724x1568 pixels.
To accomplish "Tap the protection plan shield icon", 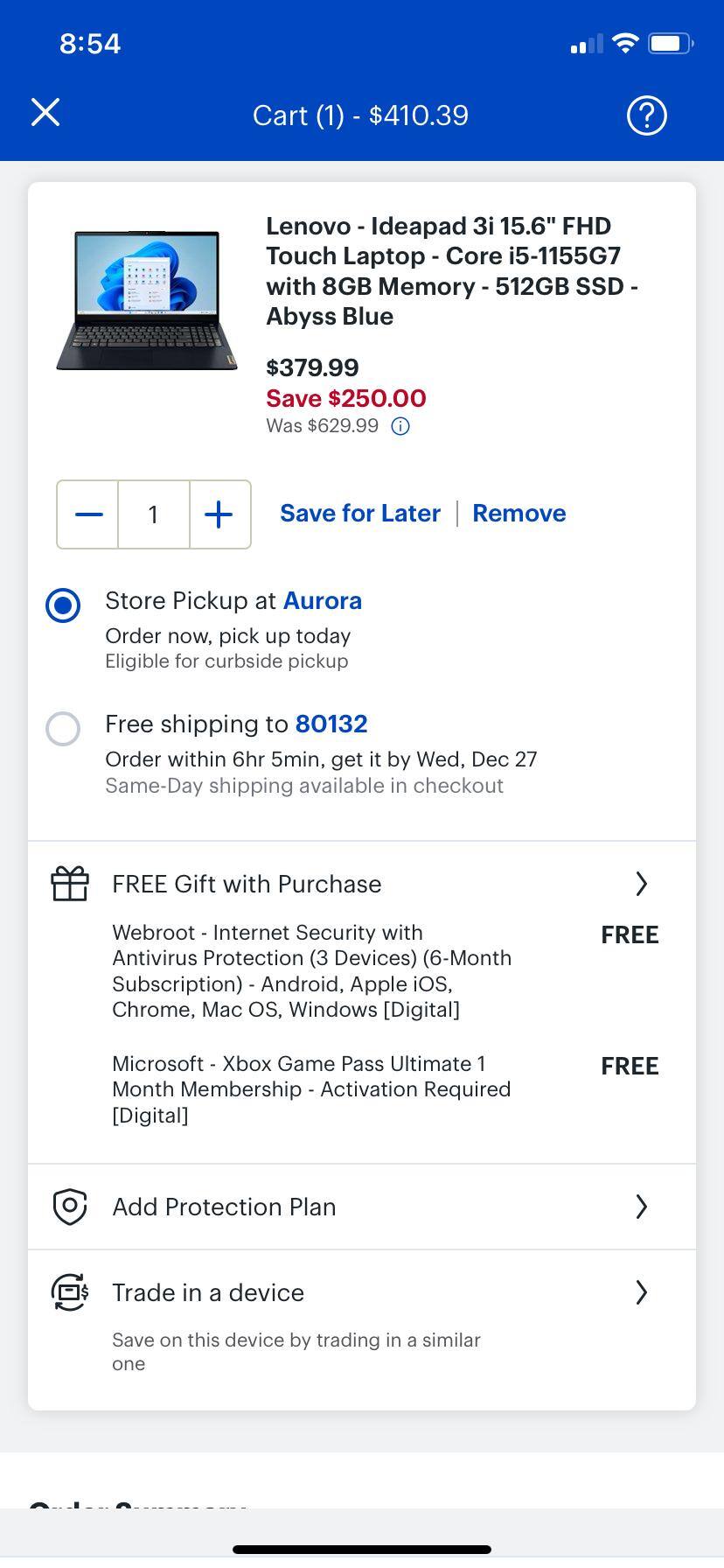I will pos(69,1206).
